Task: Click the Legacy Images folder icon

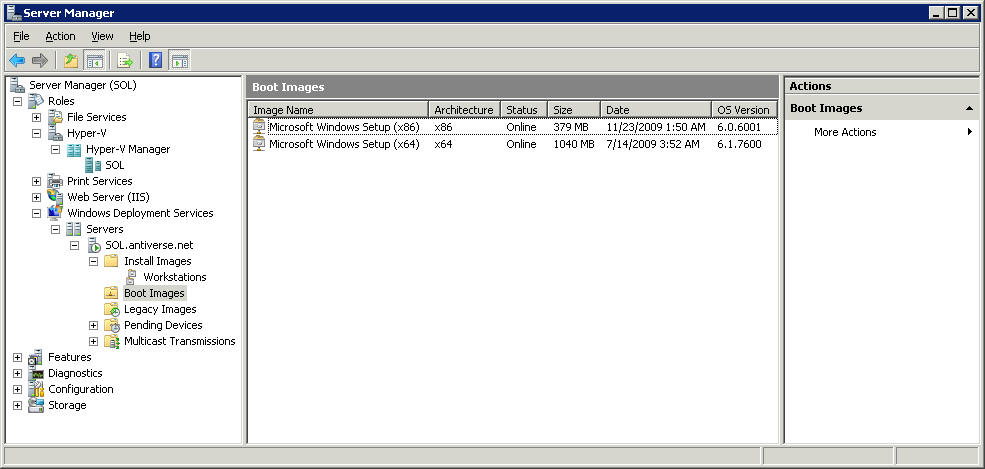Action: click(x=112, y=310)
